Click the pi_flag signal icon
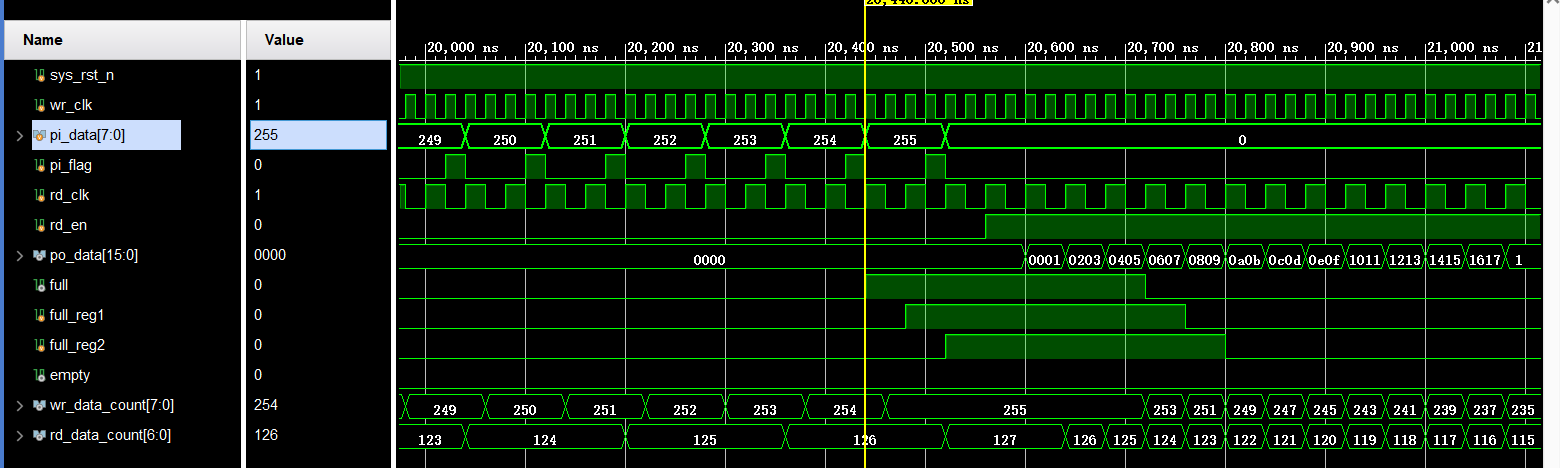The width and height of the screenshot is (1560, 468). click(40, 165)
